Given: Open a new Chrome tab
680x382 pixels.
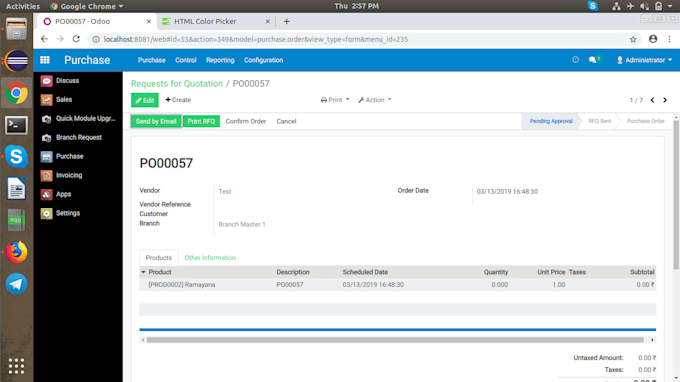Looking at the screenshot, I should (286, 21).
